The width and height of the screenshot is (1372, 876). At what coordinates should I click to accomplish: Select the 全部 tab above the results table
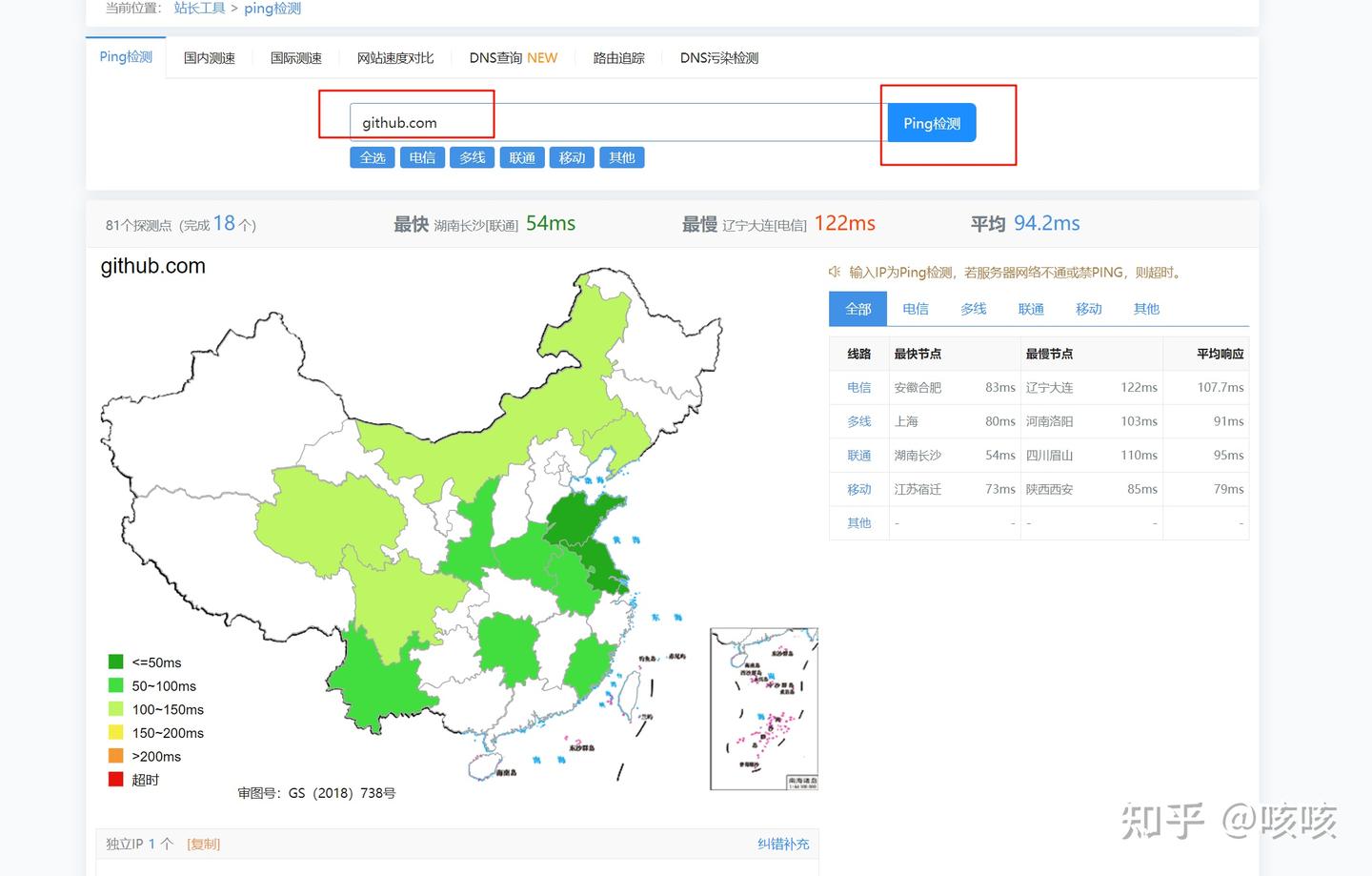[858, 309]
